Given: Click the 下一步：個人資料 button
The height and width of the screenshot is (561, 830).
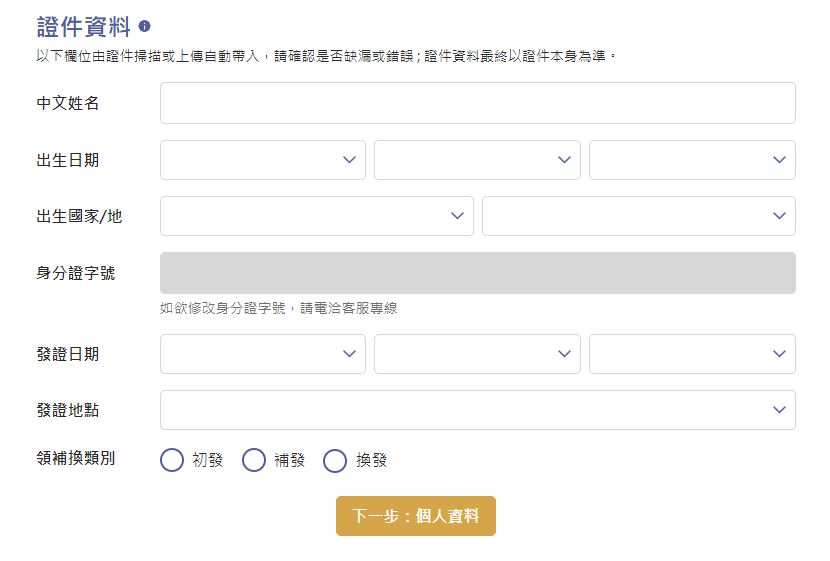Looking at the screenshot, I should click(416, 516).
